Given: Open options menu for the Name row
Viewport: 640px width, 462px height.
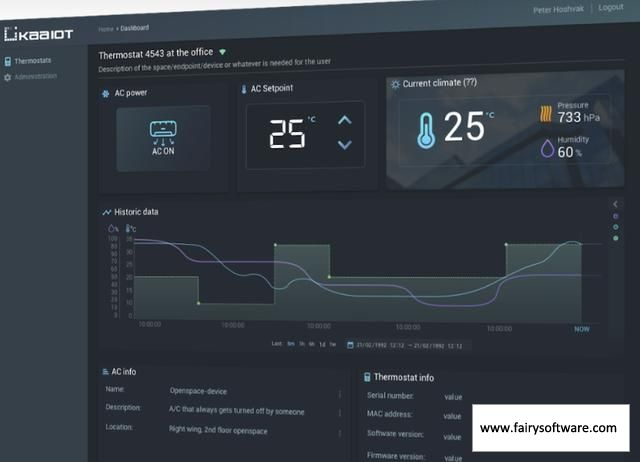Looking at the screenshot, I should (340, 394).
